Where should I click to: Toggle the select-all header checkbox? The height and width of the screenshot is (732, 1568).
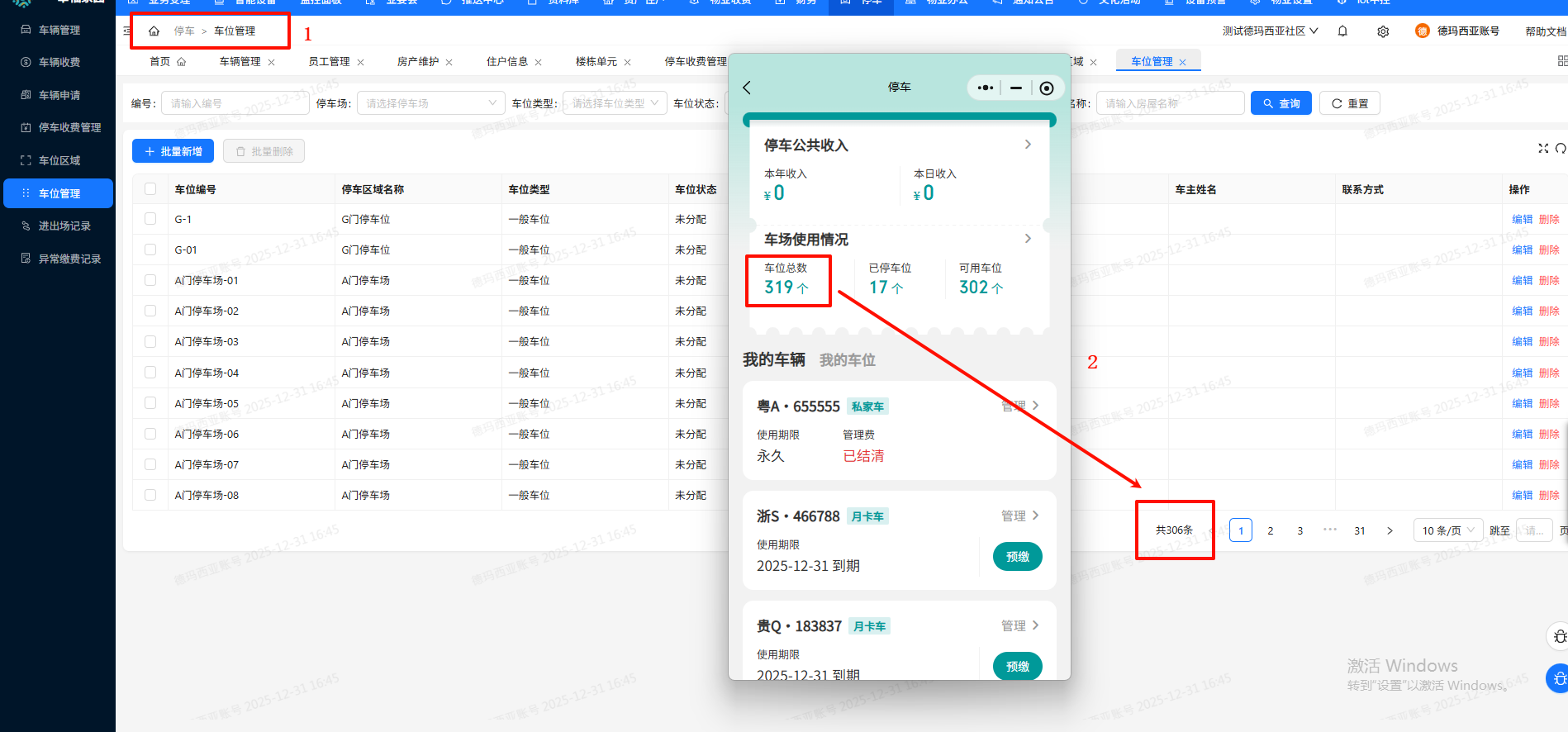coord(150,189)
